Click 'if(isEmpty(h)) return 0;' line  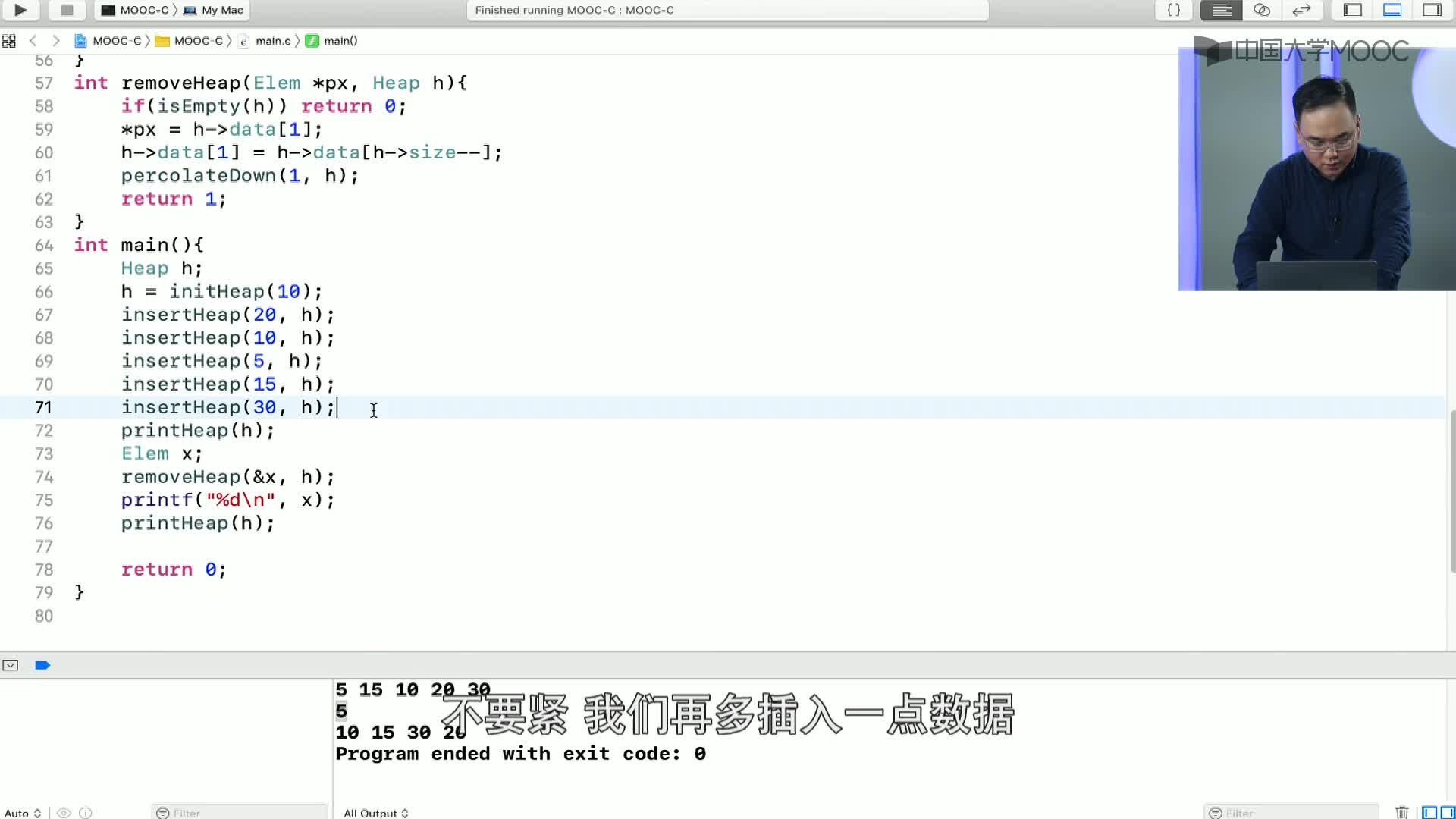point(263,106)
